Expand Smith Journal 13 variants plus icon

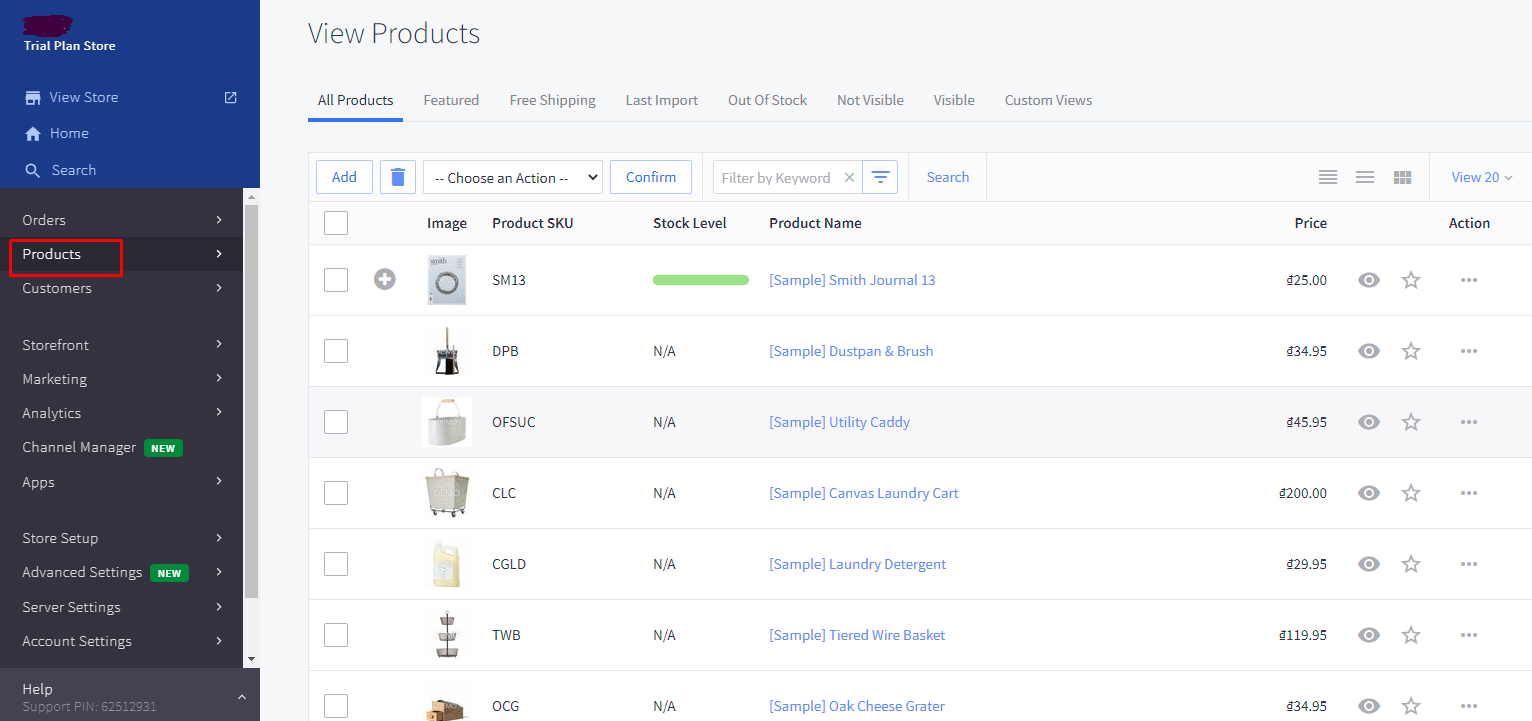(x=385, y=280)
